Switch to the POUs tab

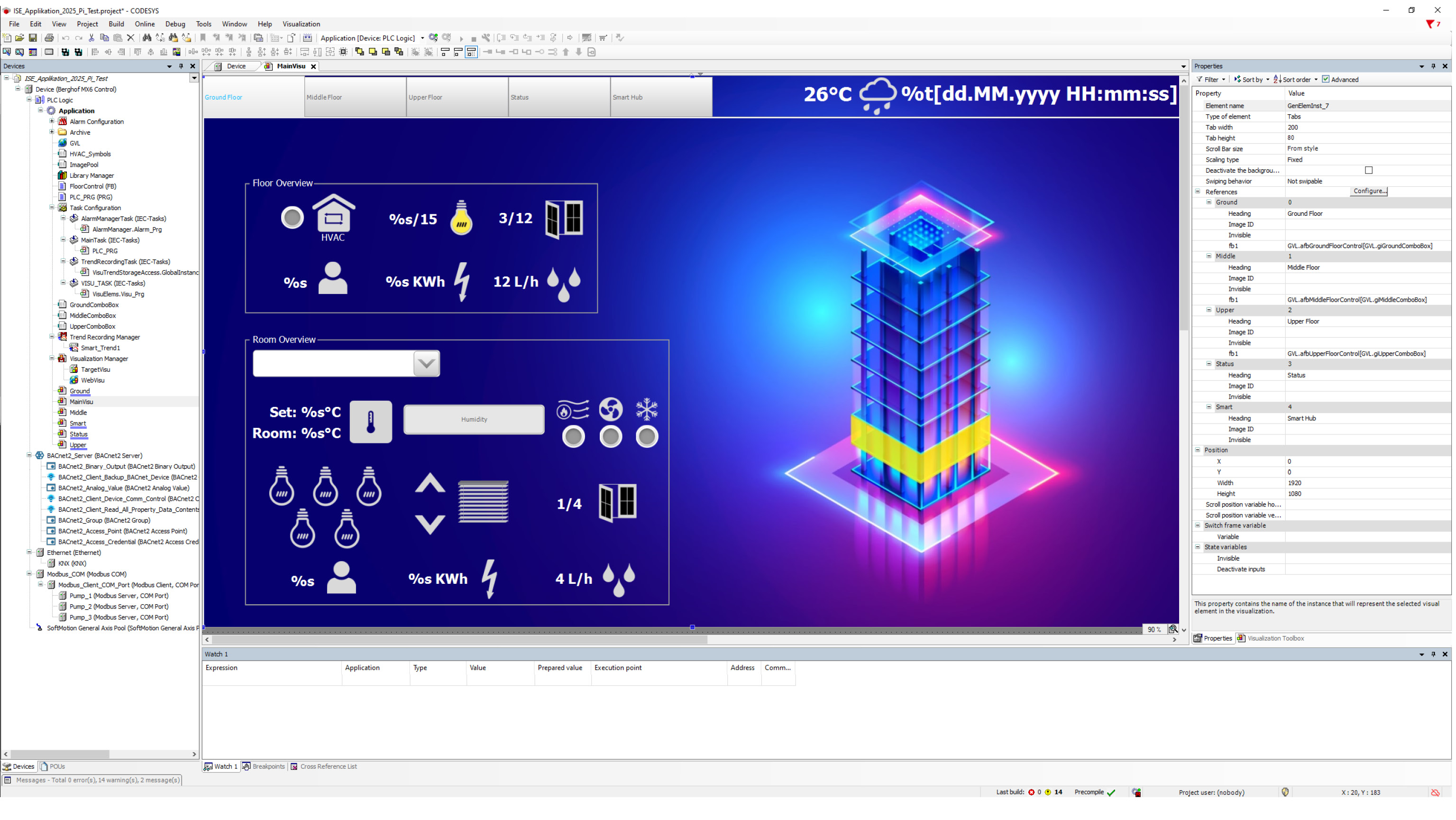click(53, 767)
